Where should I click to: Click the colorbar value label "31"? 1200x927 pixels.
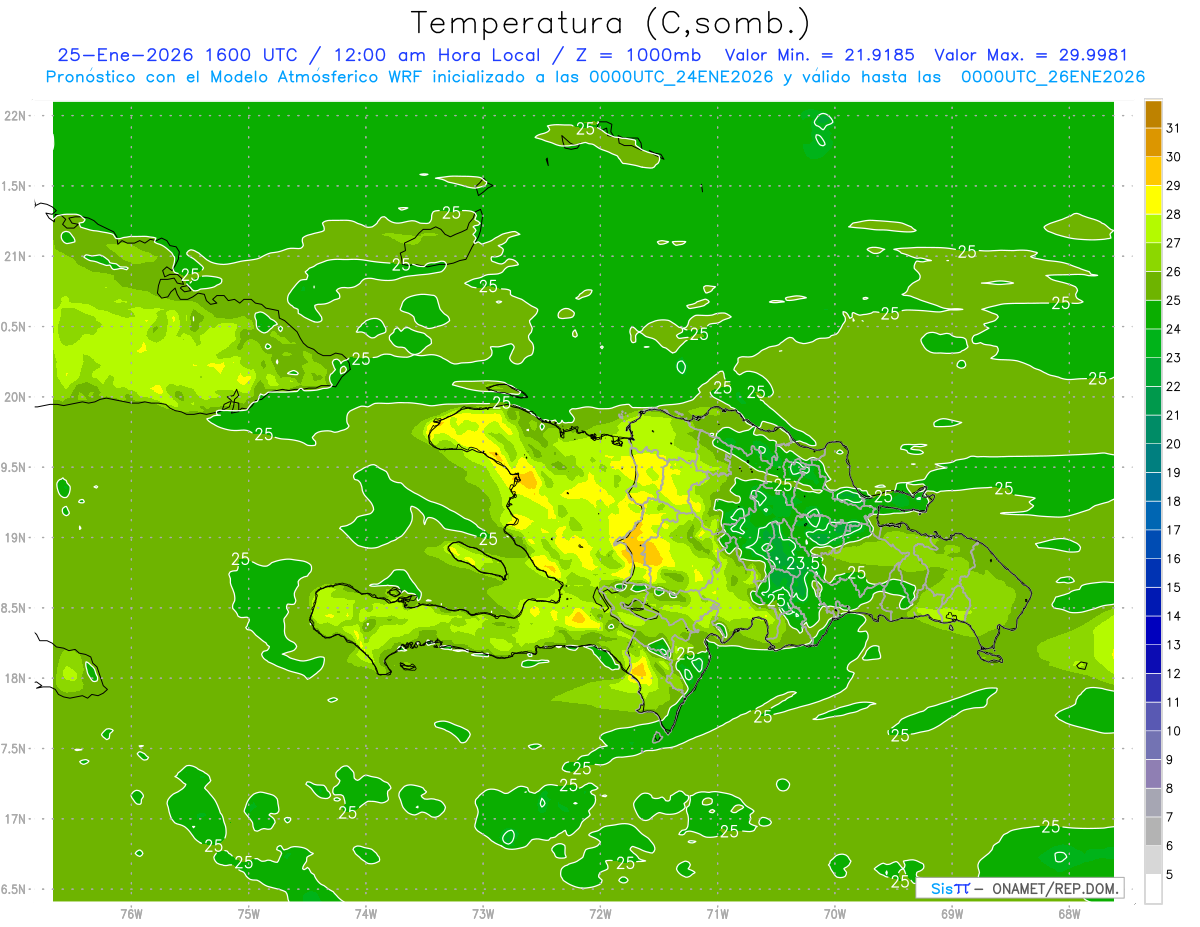tap(1174, 128)
